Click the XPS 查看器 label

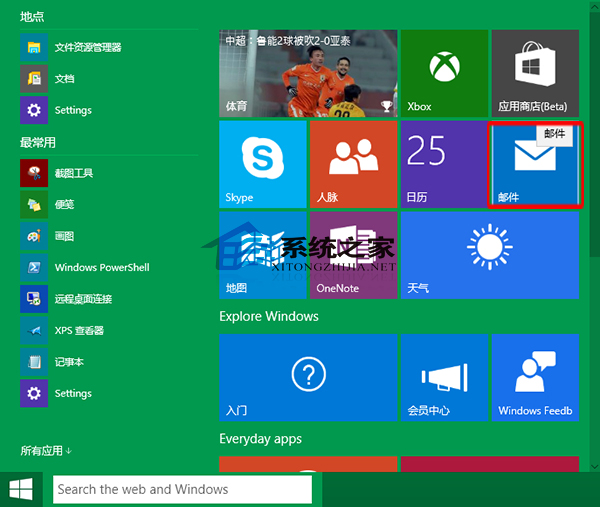click(79, 330)
